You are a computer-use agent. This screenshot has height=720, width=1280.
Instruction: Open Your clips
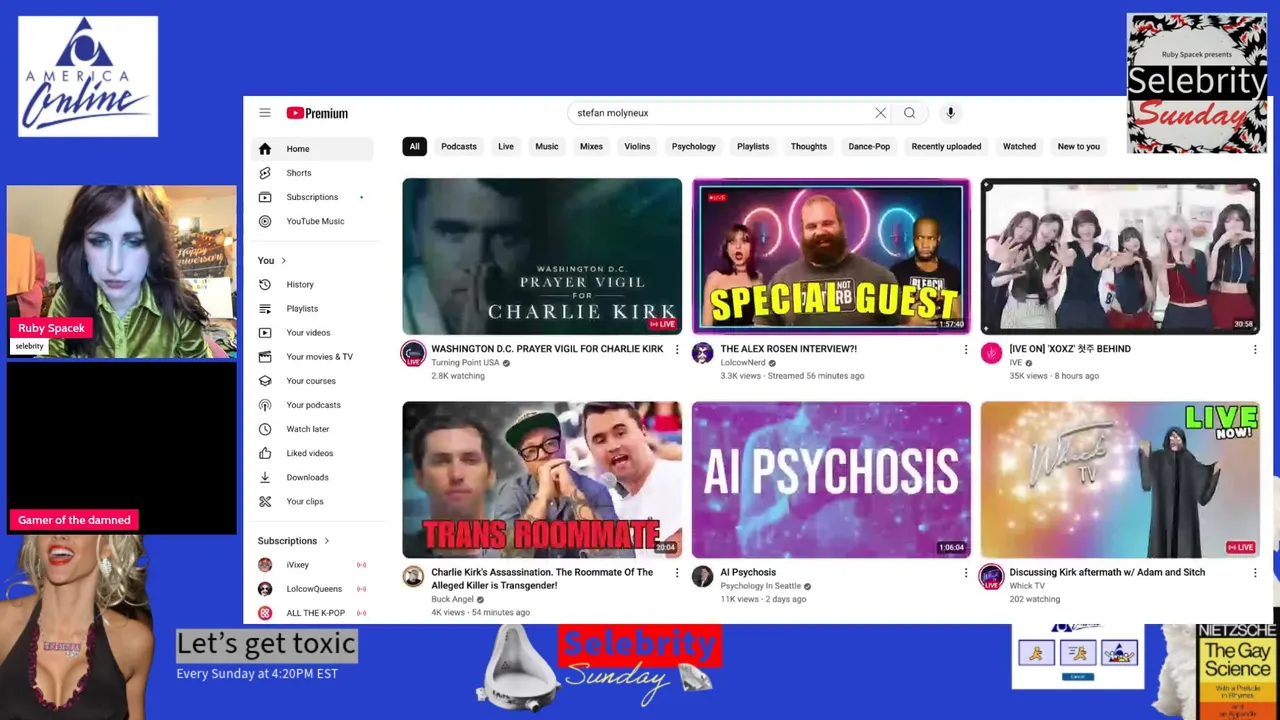click(x=312, y=501)
